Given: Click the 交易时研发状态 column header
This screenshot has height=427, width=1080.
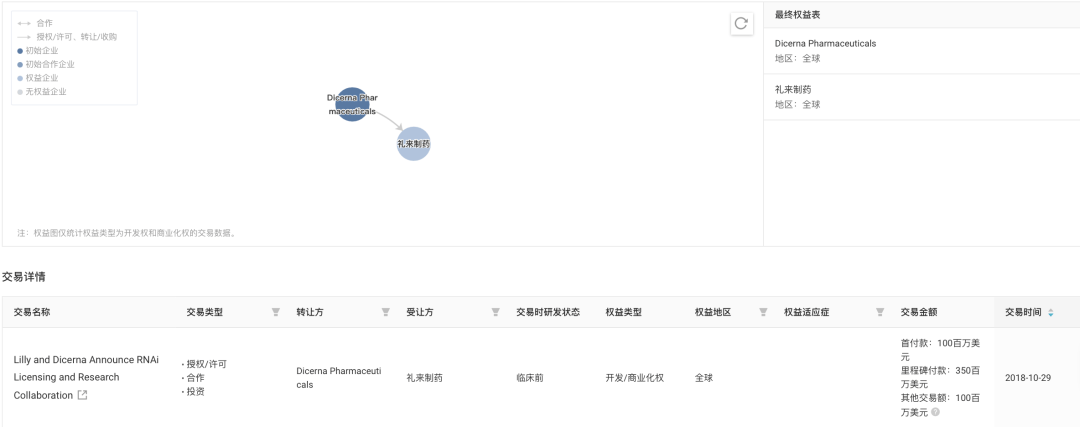Looking at the screenshot, I should [548, 312].
